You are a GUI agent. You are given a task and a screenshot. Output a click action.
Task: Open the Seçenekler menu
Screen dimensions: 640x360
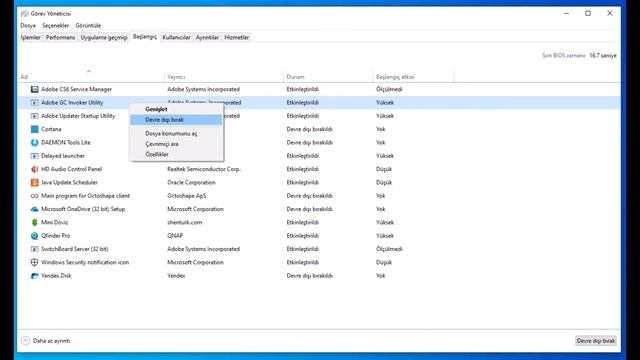[56, 25]
